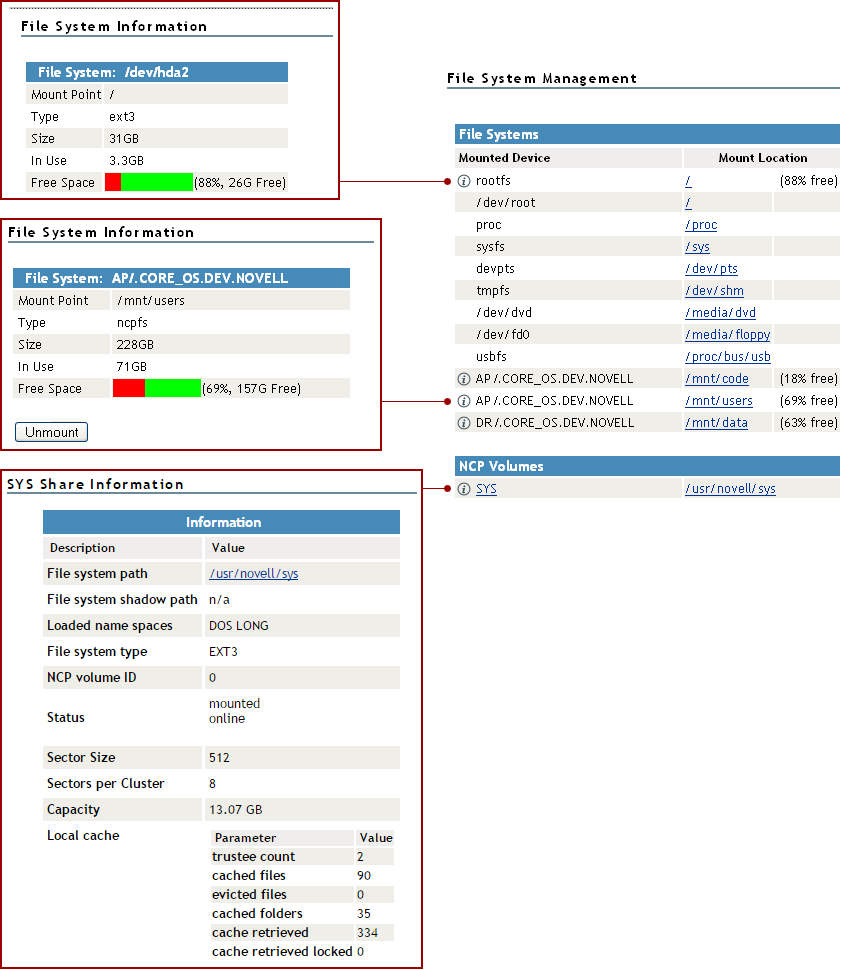The image size is (844, 970).
Task: Go to the /mnt/data mount location
Action: [x=716, y=423]
